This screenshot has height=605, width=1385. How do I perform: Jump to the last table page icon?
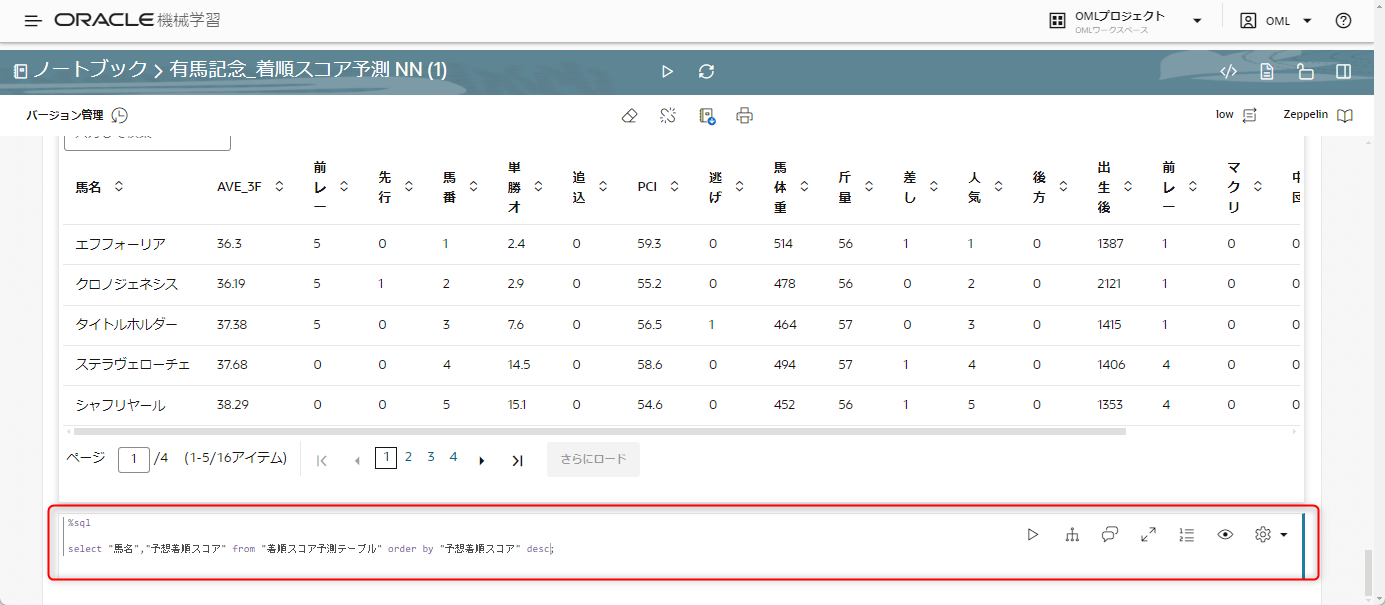click(x=517, y=460)
